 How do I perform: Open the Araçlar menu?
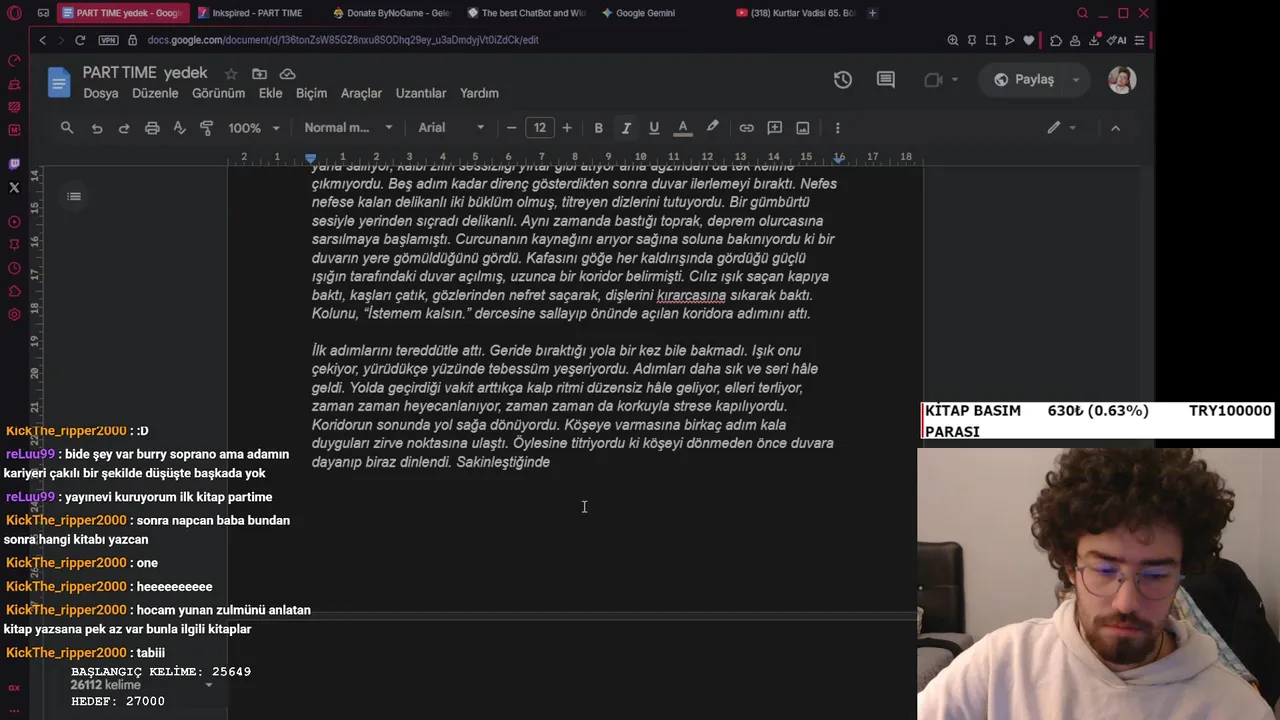click(x=361, y=93)
